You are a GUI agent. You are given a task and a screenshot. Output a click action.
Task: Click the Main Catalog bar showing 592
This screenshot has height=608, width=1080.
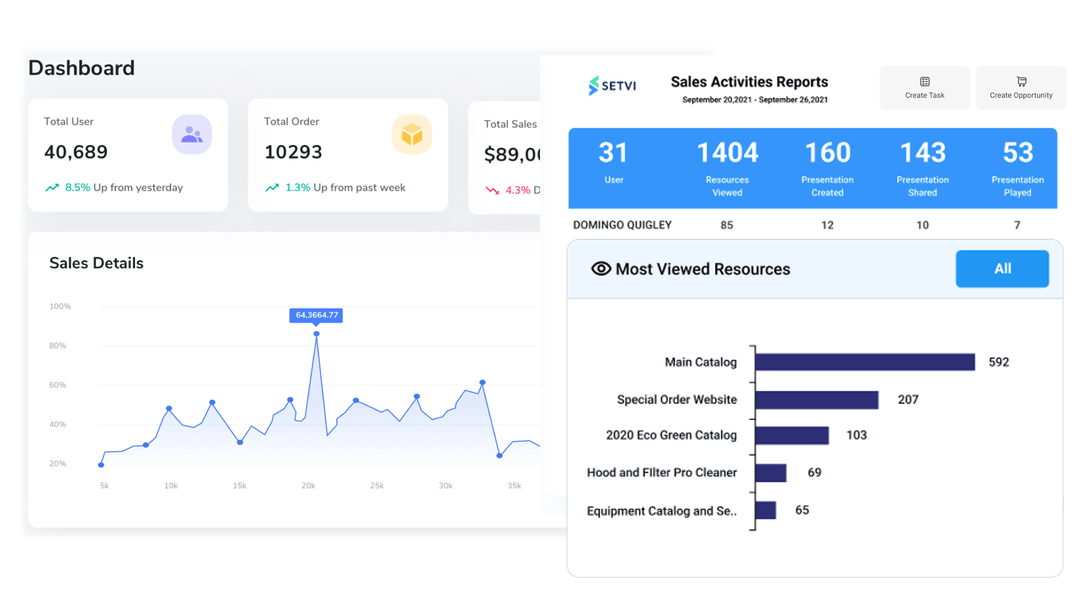click(x=865, y=361)
